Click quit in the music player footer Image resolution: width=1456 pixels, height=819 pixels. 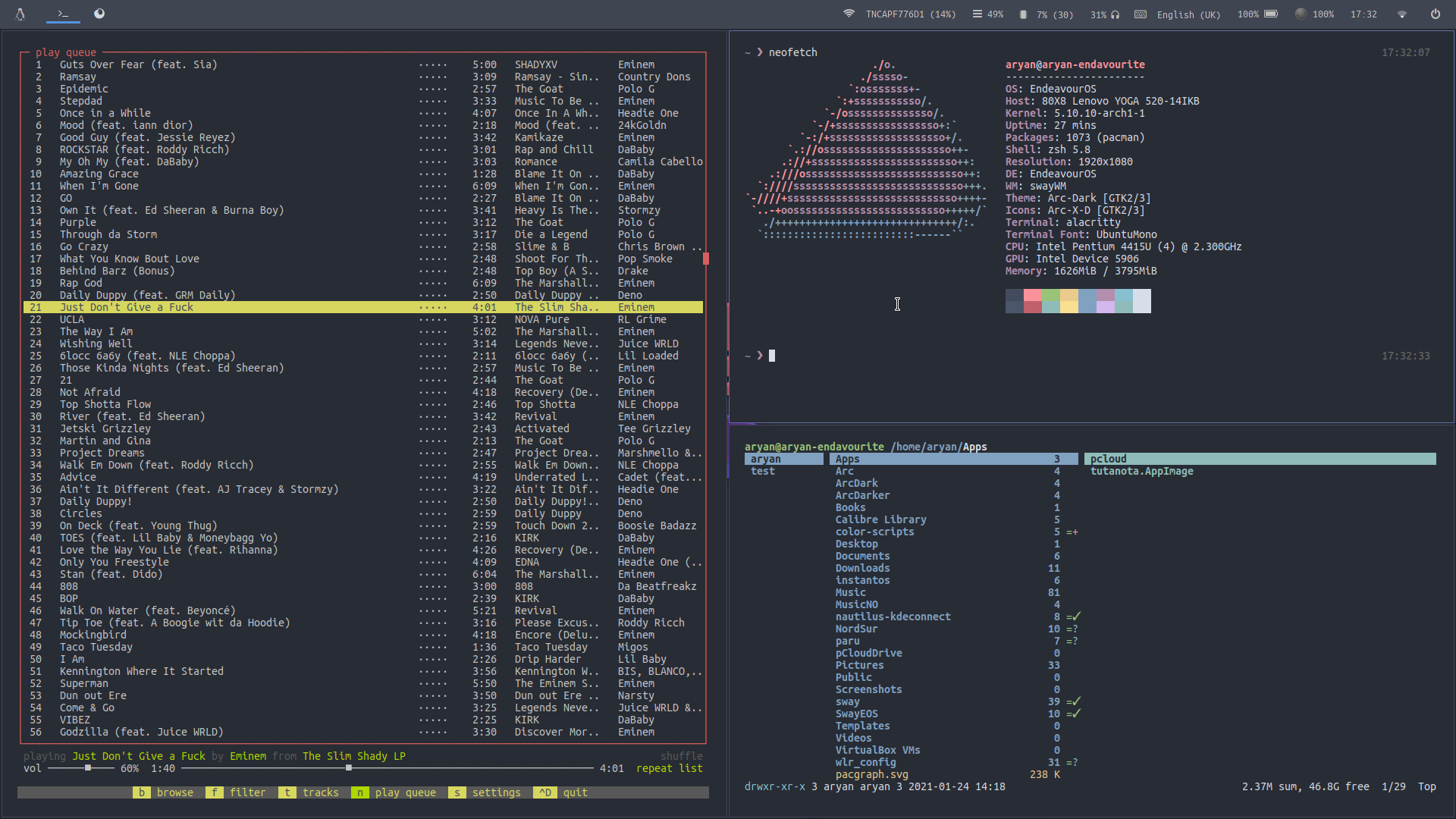[x=561, y=792]
